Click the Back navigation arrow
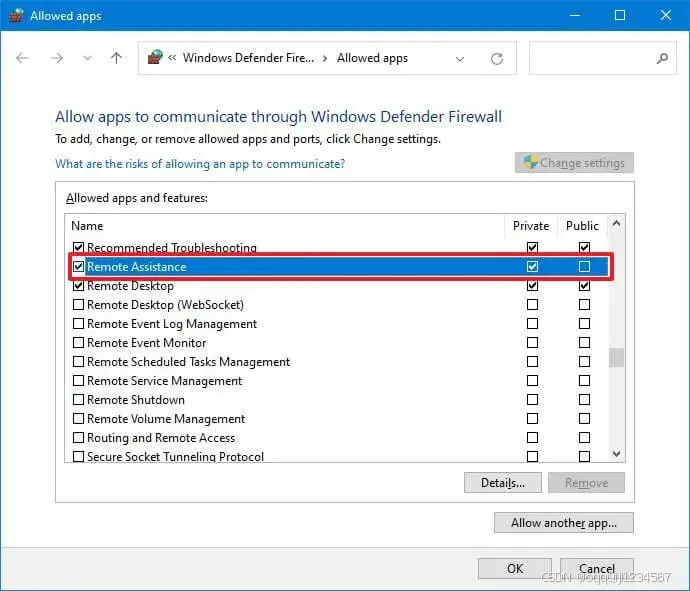This screenshot has height=591, width=690. [22, 58]
